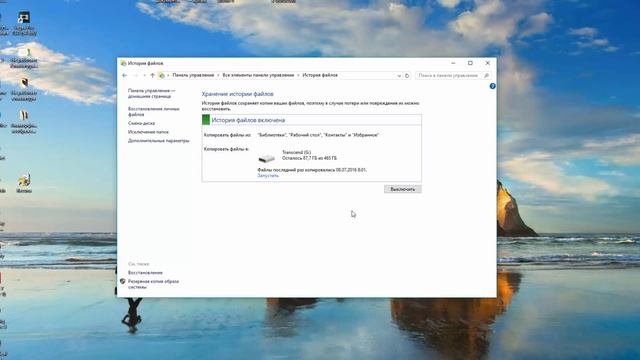640x360 pixels.
Task: Refresh the File History page
Action: (407, 76)
